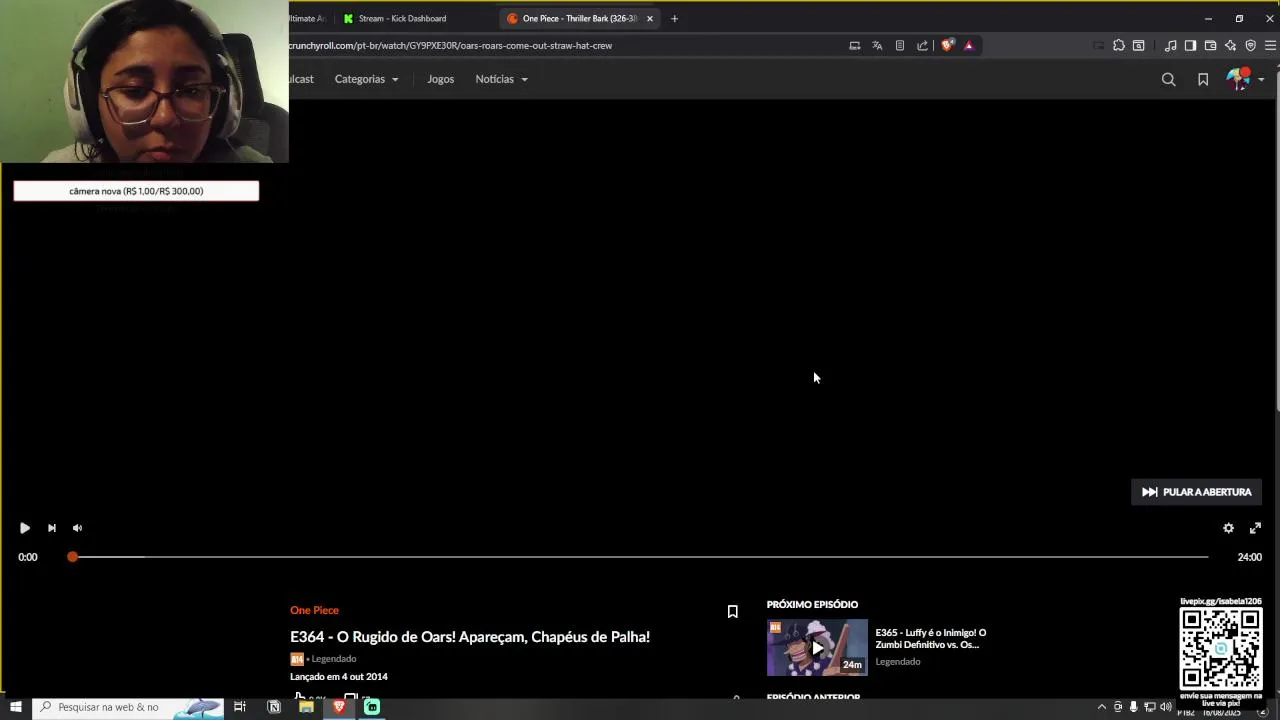1280x720 pixels.
Task: Add episode E364 to watchlist via bookmark icon
Action: click(732, 611)
